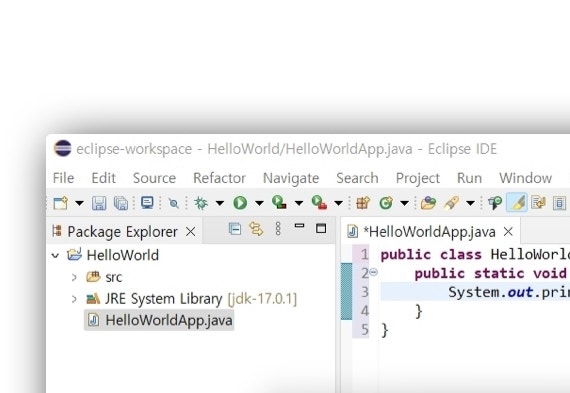570x393 pixels.
Task: Click line number 3 in the editor gutter
Action: point(365,292)
